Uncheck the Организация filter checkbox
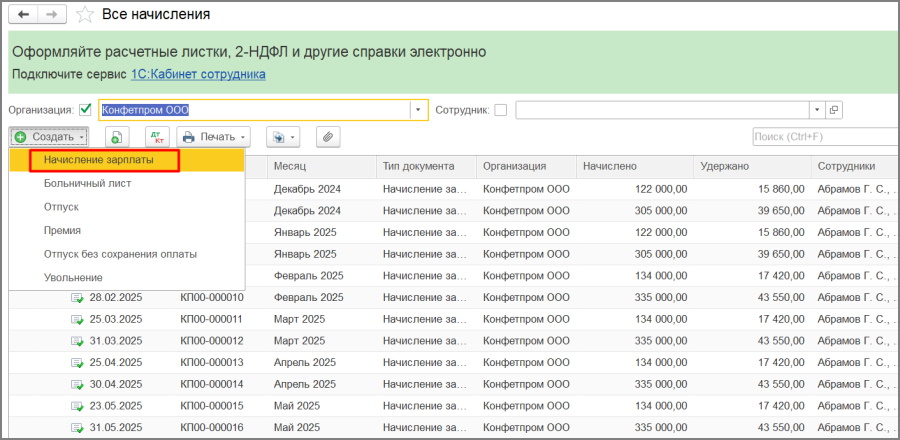The width and height of the screenshot is (900, 440). (86, 110)
